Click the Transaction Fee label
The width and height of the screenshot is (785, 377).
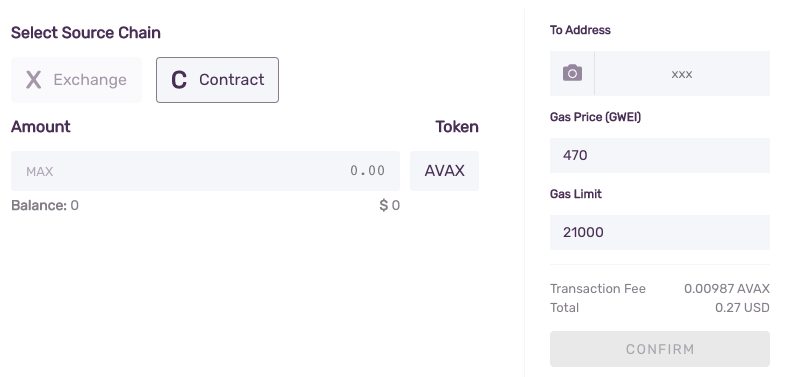click(x=598, y=288)
